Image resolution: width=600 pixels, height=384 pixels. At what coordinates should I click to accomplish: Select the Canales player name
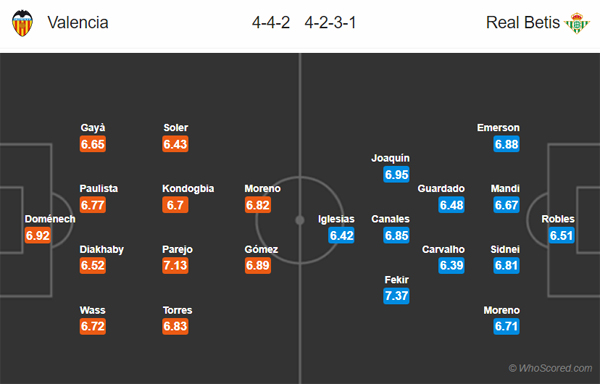point(390,219)
